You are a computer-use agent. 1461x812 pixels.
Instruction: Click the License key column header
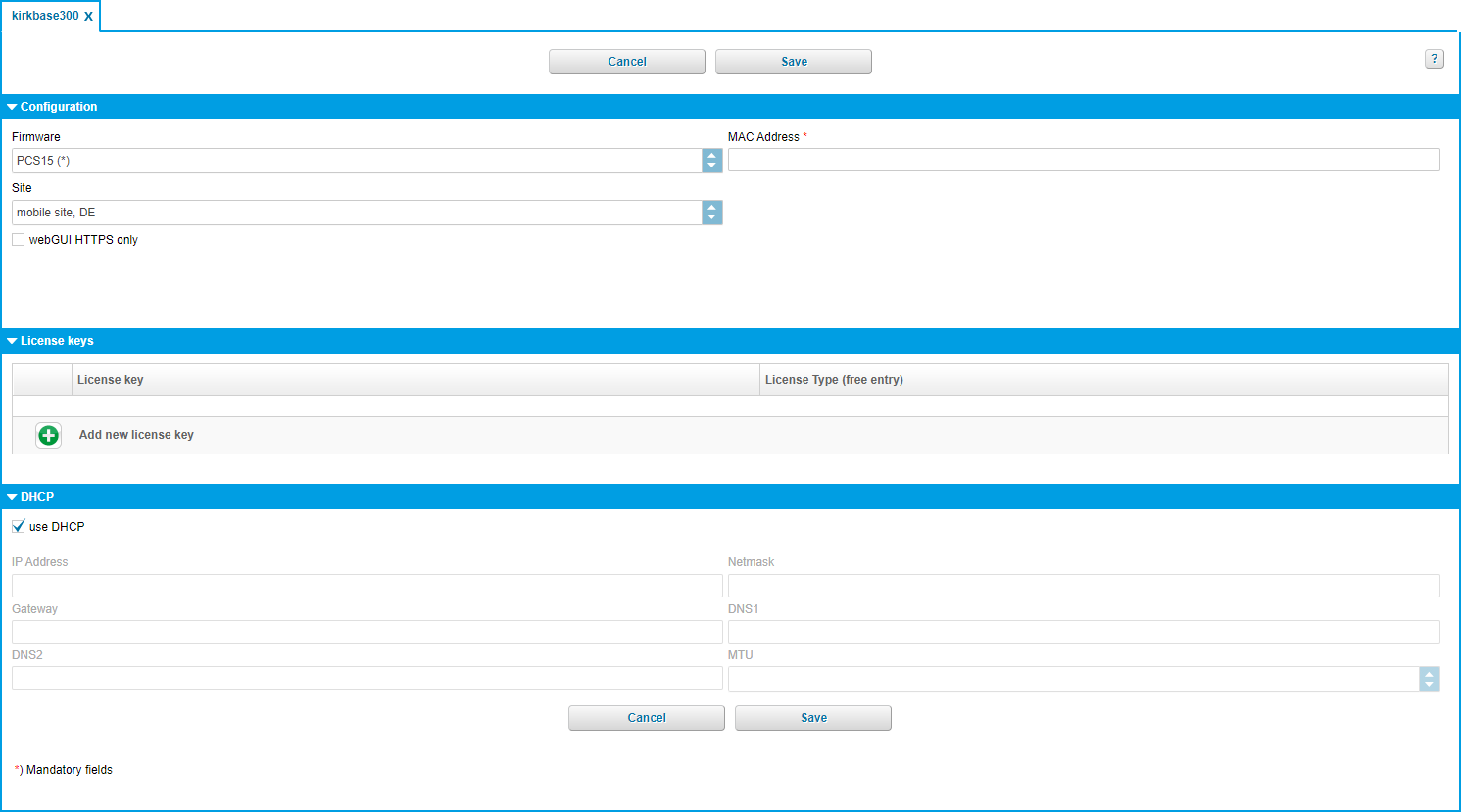[415, 380]
